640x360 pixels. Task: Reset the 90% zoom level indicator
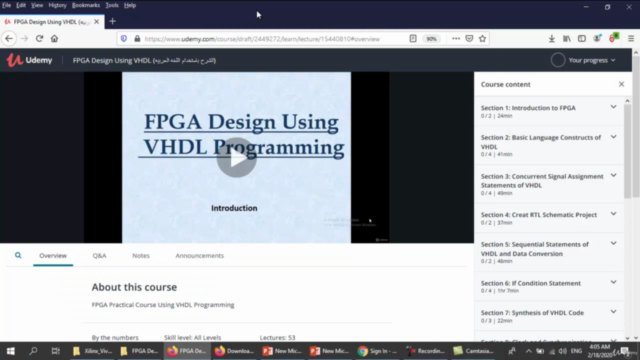tap(431, 39)
